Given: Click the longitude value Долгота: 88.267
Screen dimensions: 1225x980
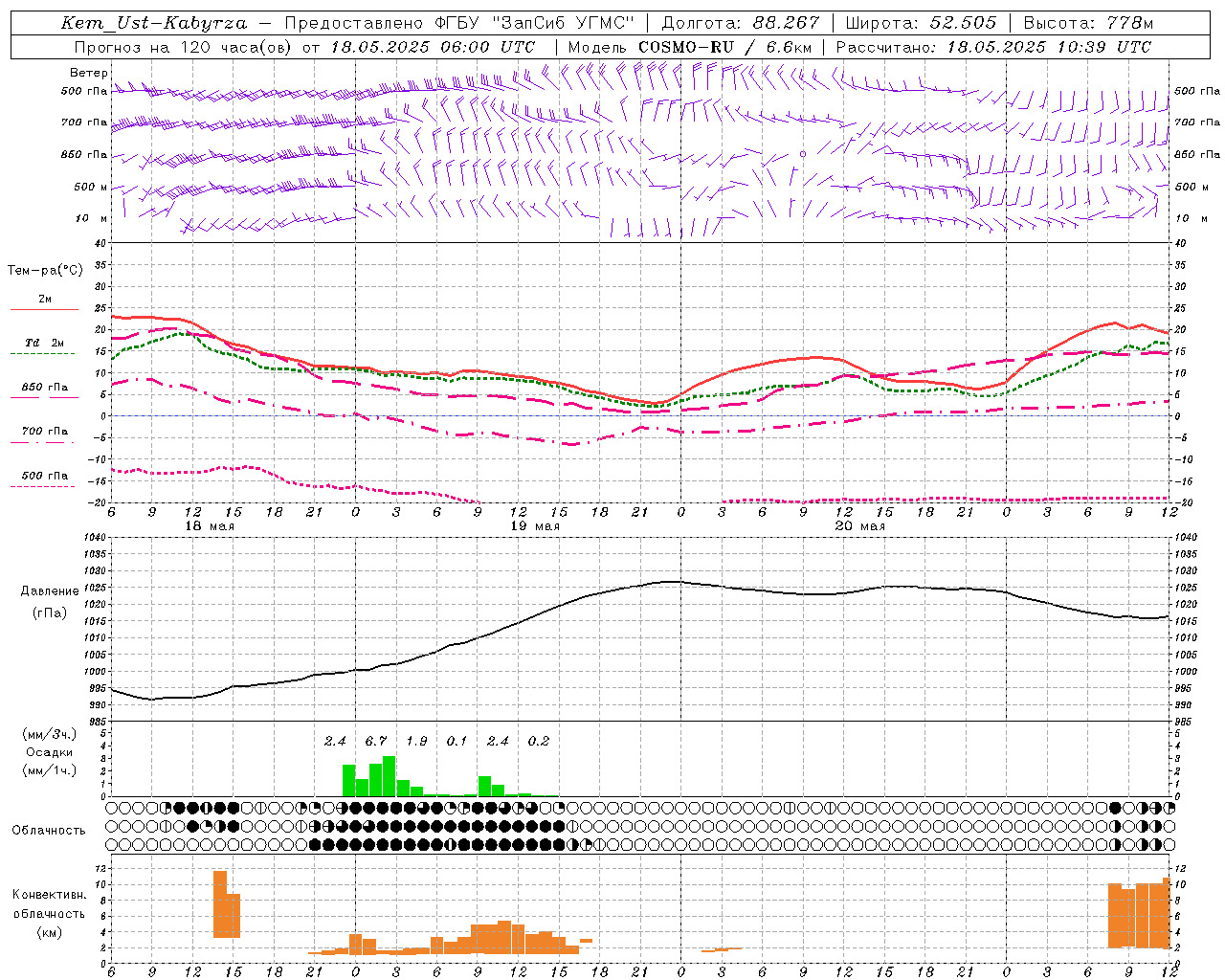Looking at the screenshot, I should coord(741,23).
